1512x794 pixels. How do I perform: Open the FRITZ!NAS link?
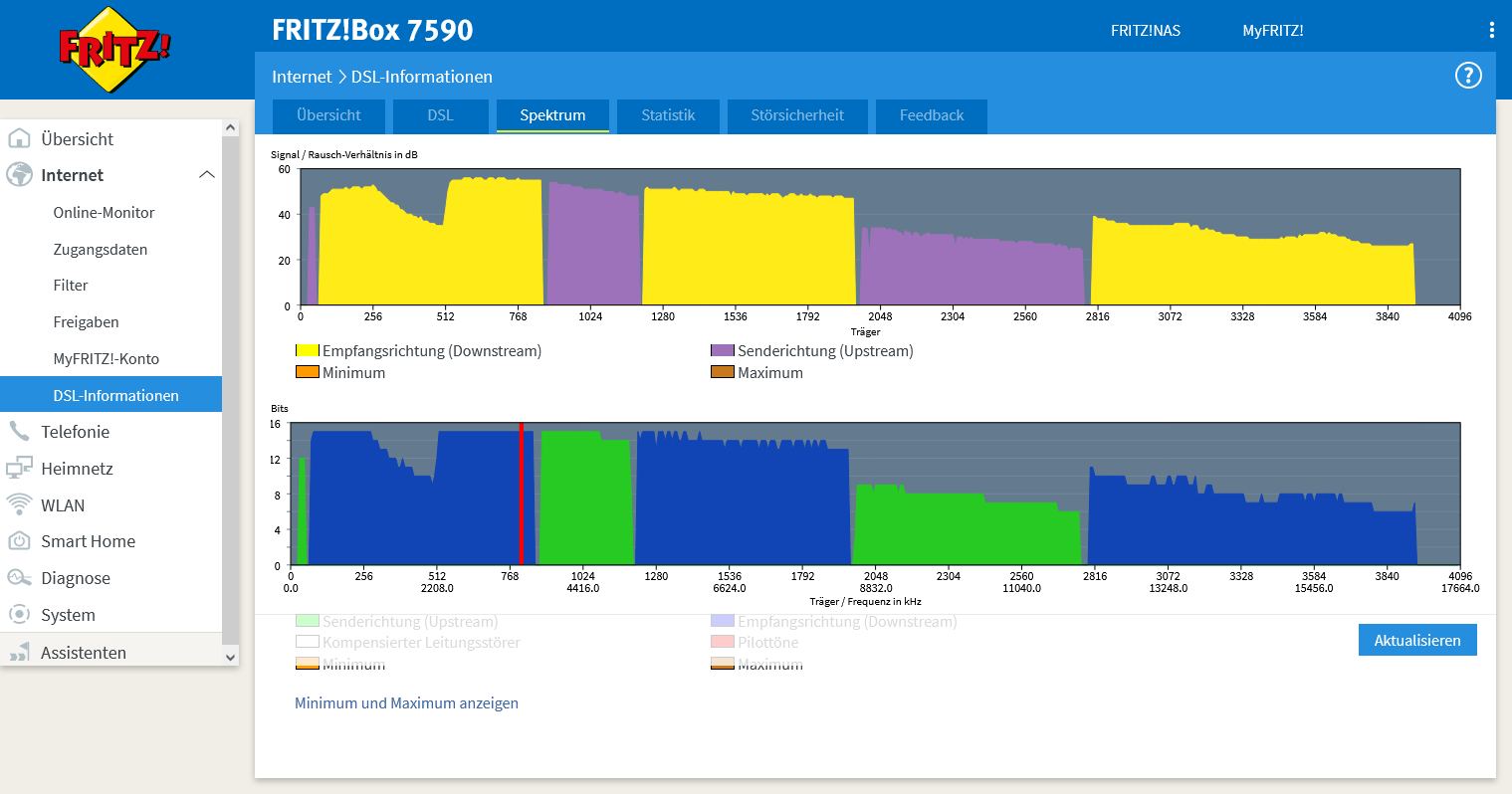point(1146,31)
